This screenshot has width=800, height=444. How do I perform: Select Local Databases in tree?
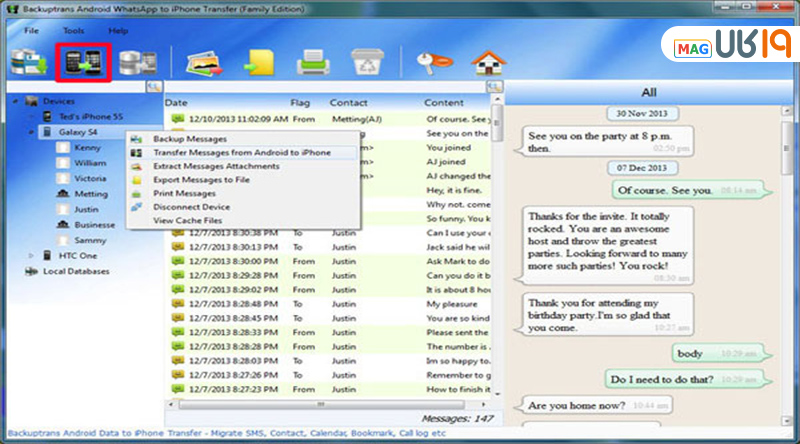coord(76,272)
